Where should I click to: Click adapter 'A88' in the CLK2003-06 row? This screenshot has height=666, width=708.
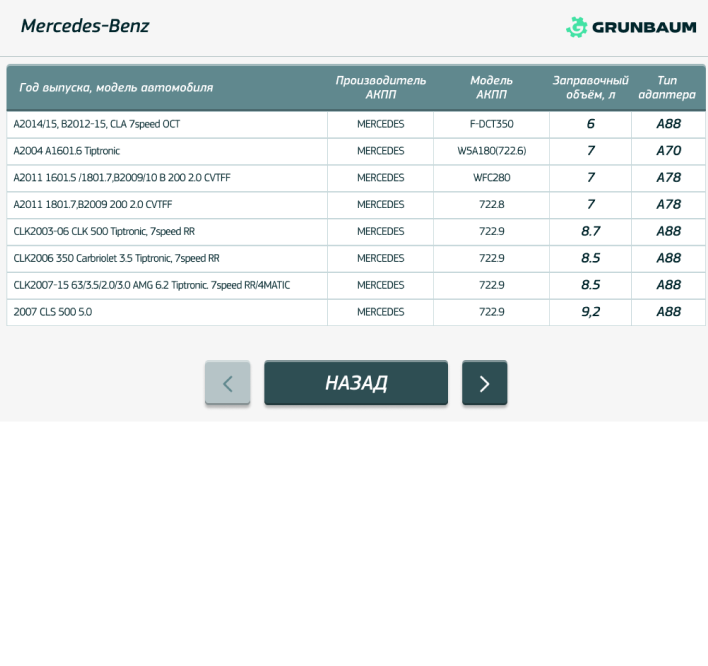point(668,231)
